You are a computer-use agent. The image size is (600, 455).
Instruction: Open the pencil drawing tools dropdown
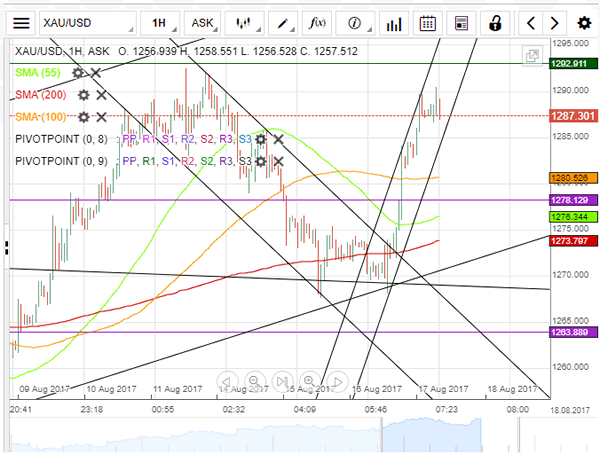[283, 23]
